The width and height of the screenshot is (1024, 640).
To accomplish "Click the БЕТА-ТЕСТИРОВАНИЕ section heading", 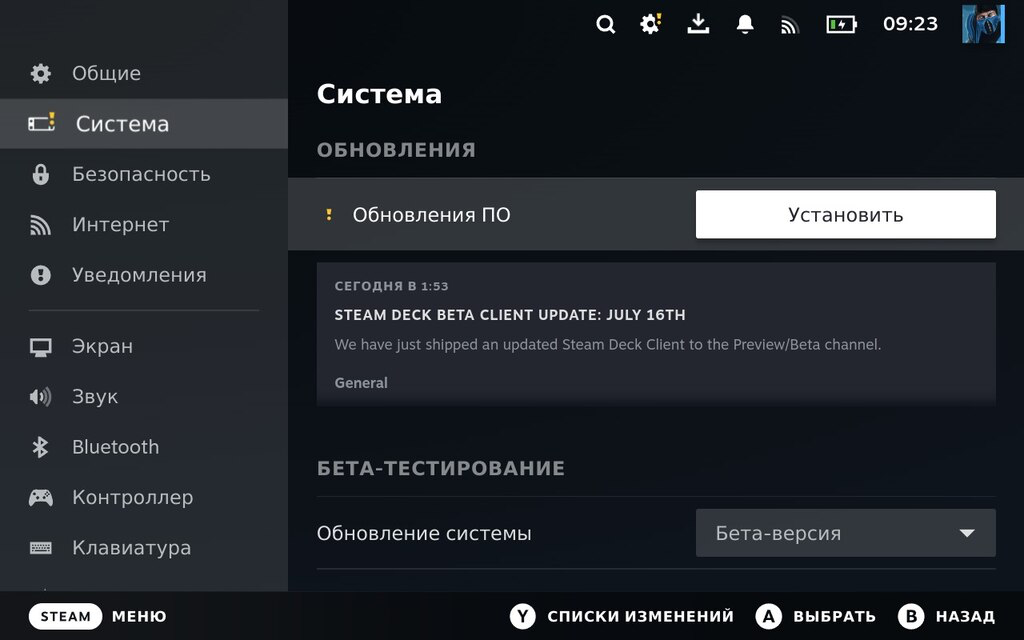I will pyautogui.click(x=441, y=468).
